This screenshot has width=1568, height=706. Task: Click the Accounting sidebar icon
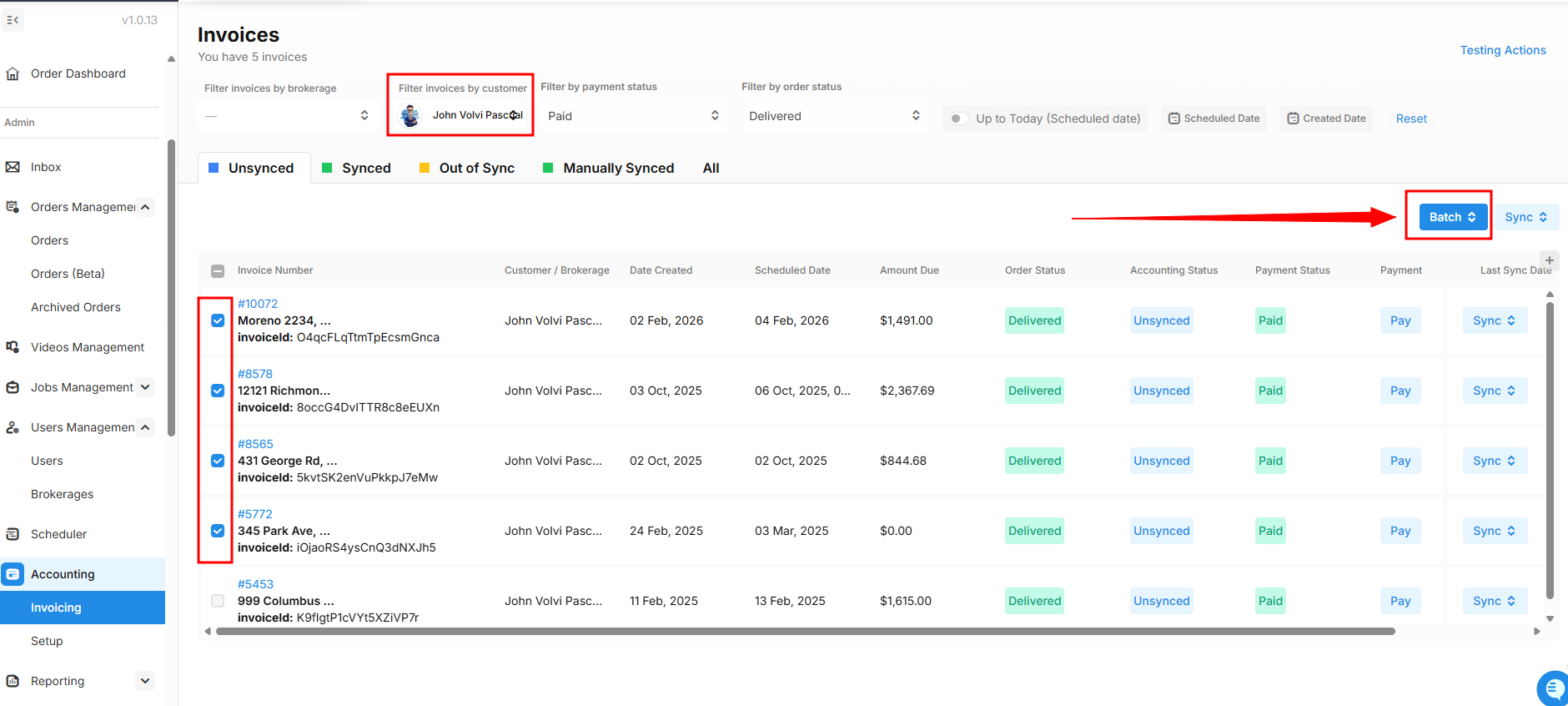coord(13,574)
